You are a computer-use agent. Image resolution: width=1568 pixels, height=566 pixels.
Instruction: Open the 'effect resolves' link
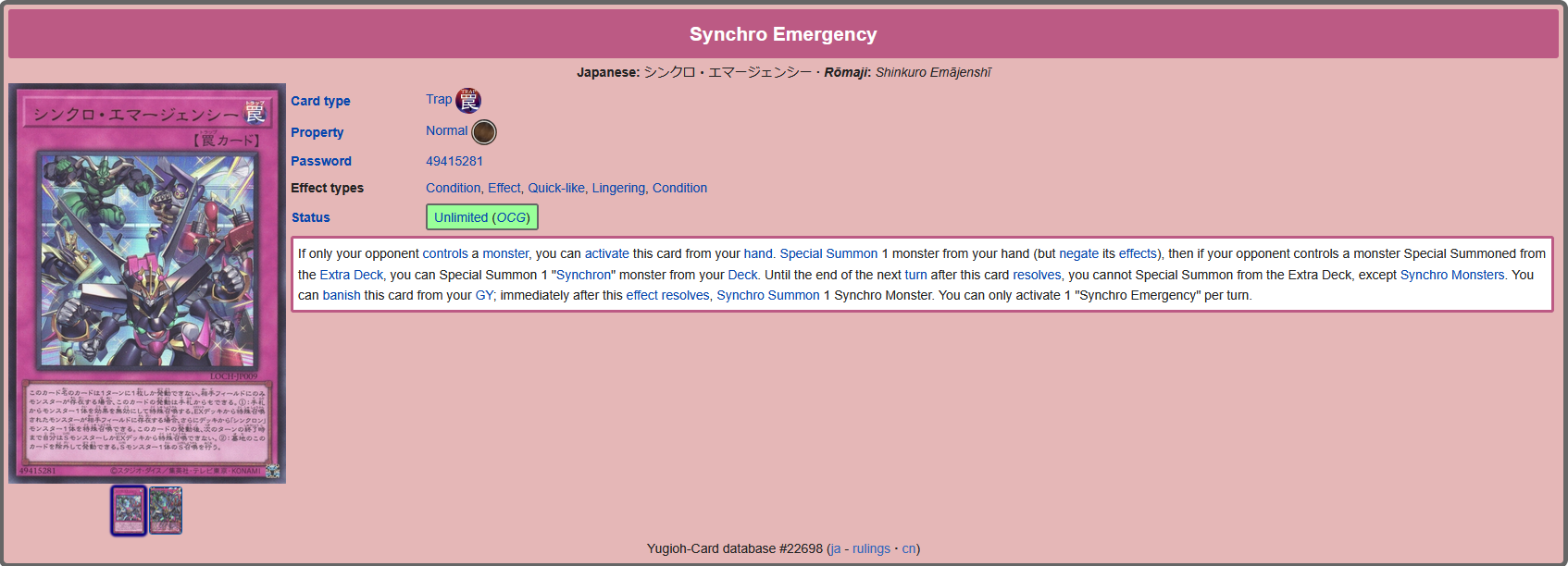pos(667,295)
